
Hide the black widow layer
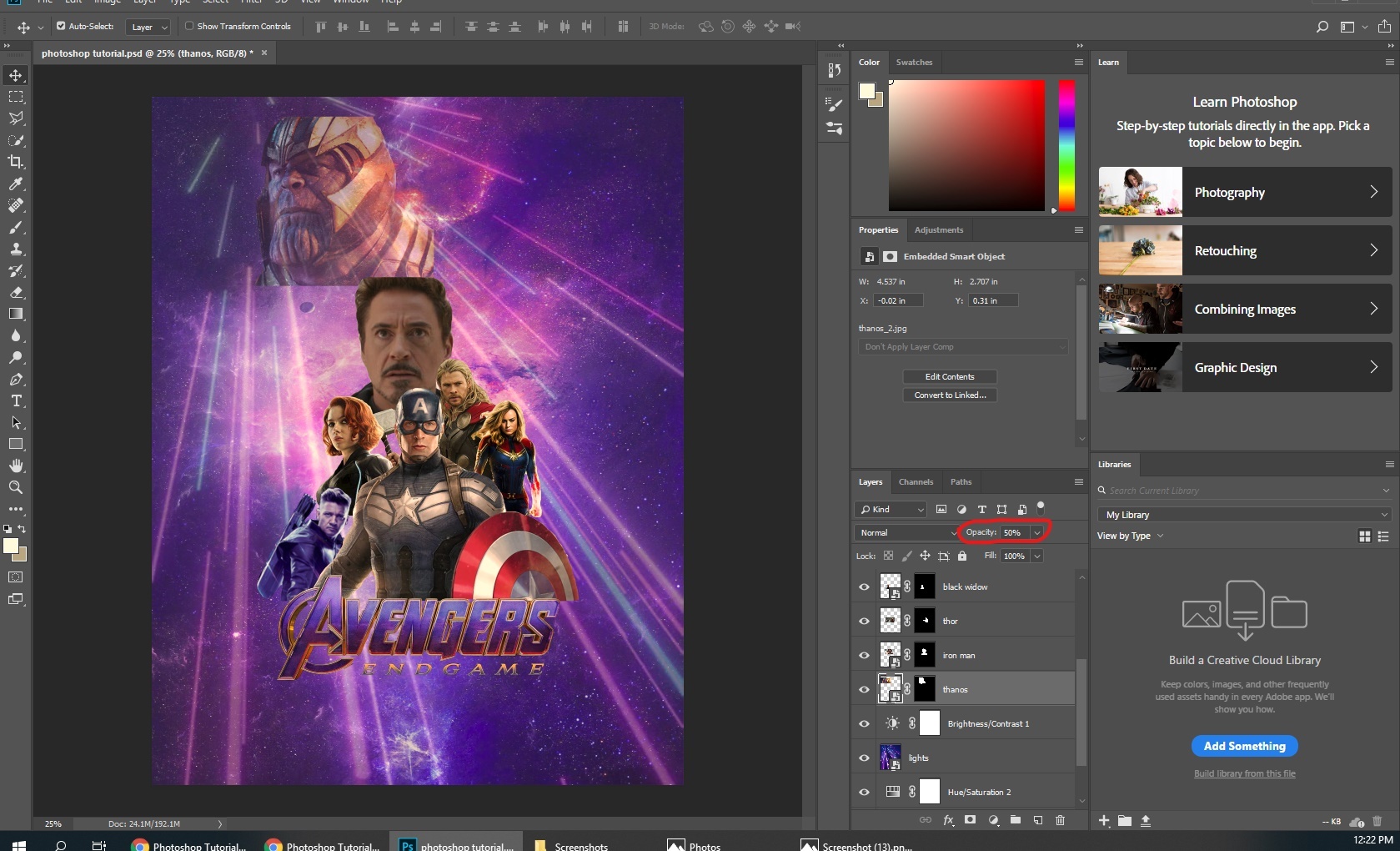[x=865, y=587]
